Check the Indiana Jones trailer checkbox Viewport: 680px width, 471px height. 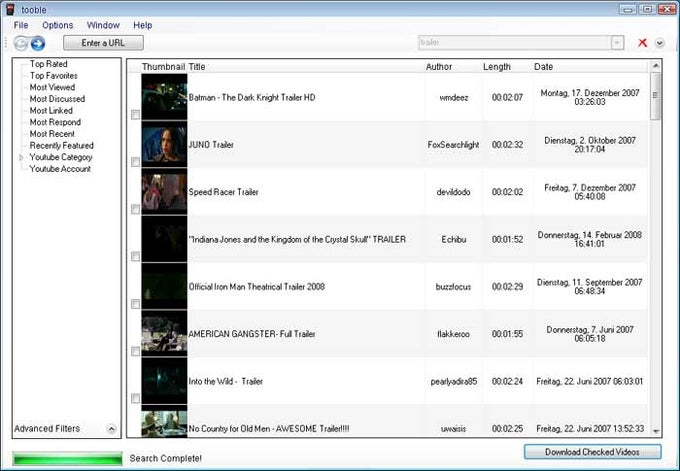[x=135, y=256]
